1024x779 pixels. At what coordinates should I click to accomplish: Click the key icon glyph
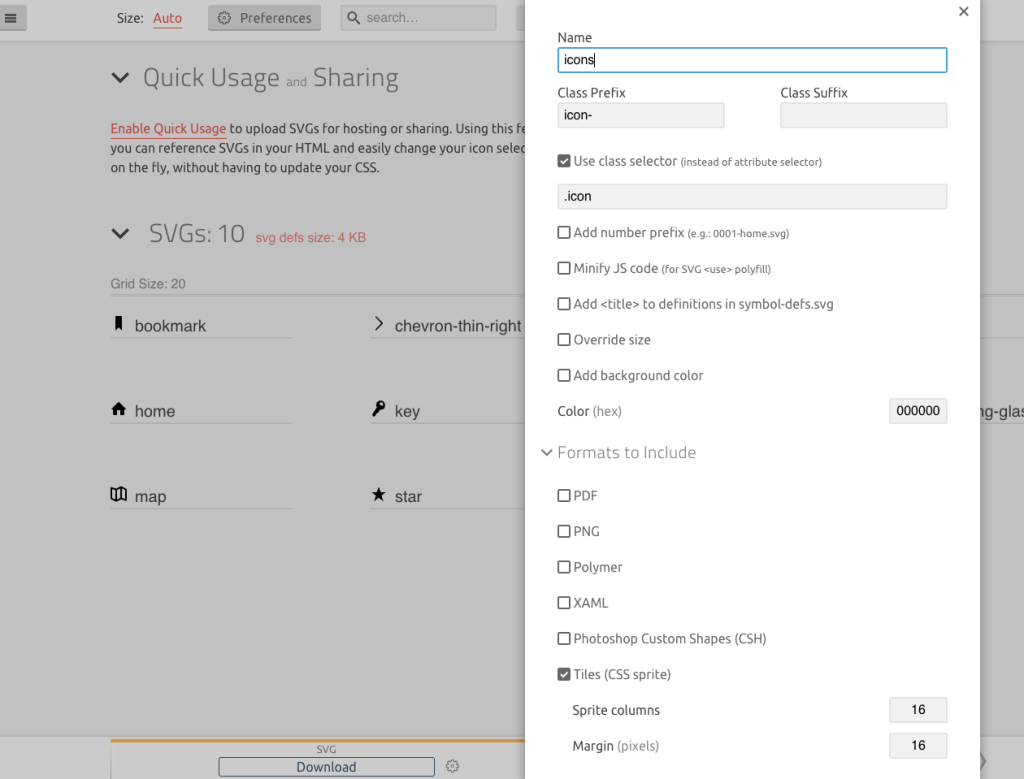[379, 409]
